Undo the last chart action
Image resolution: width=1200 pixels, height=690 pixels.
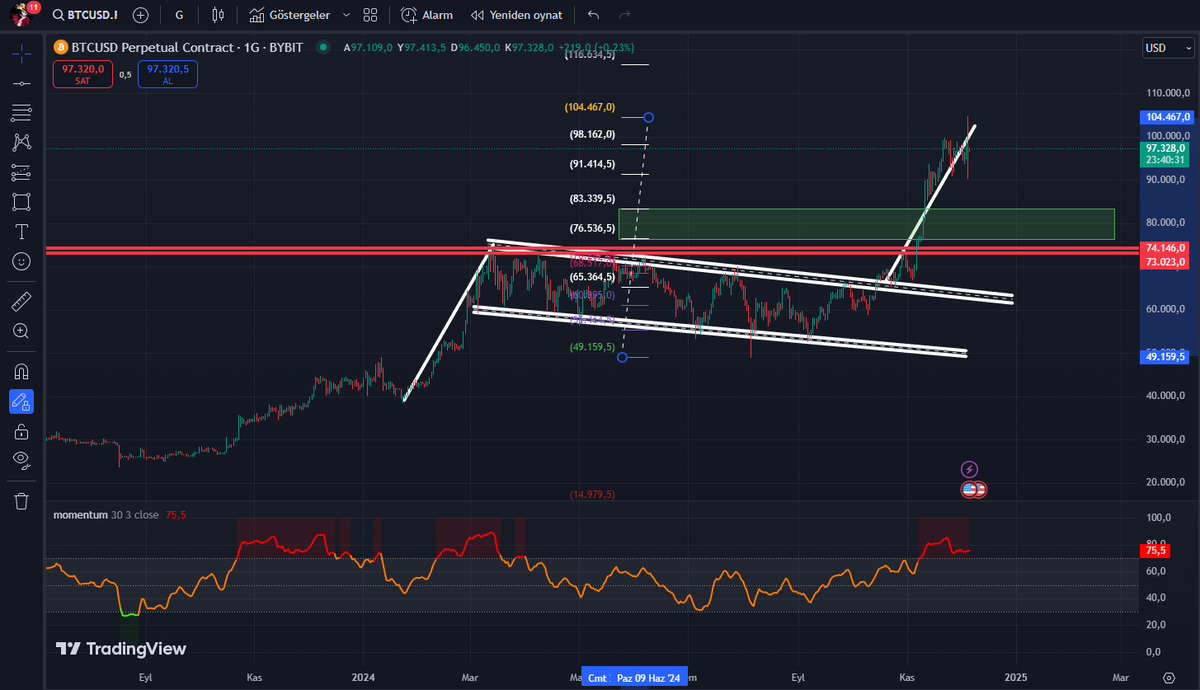tap(594, 15)
